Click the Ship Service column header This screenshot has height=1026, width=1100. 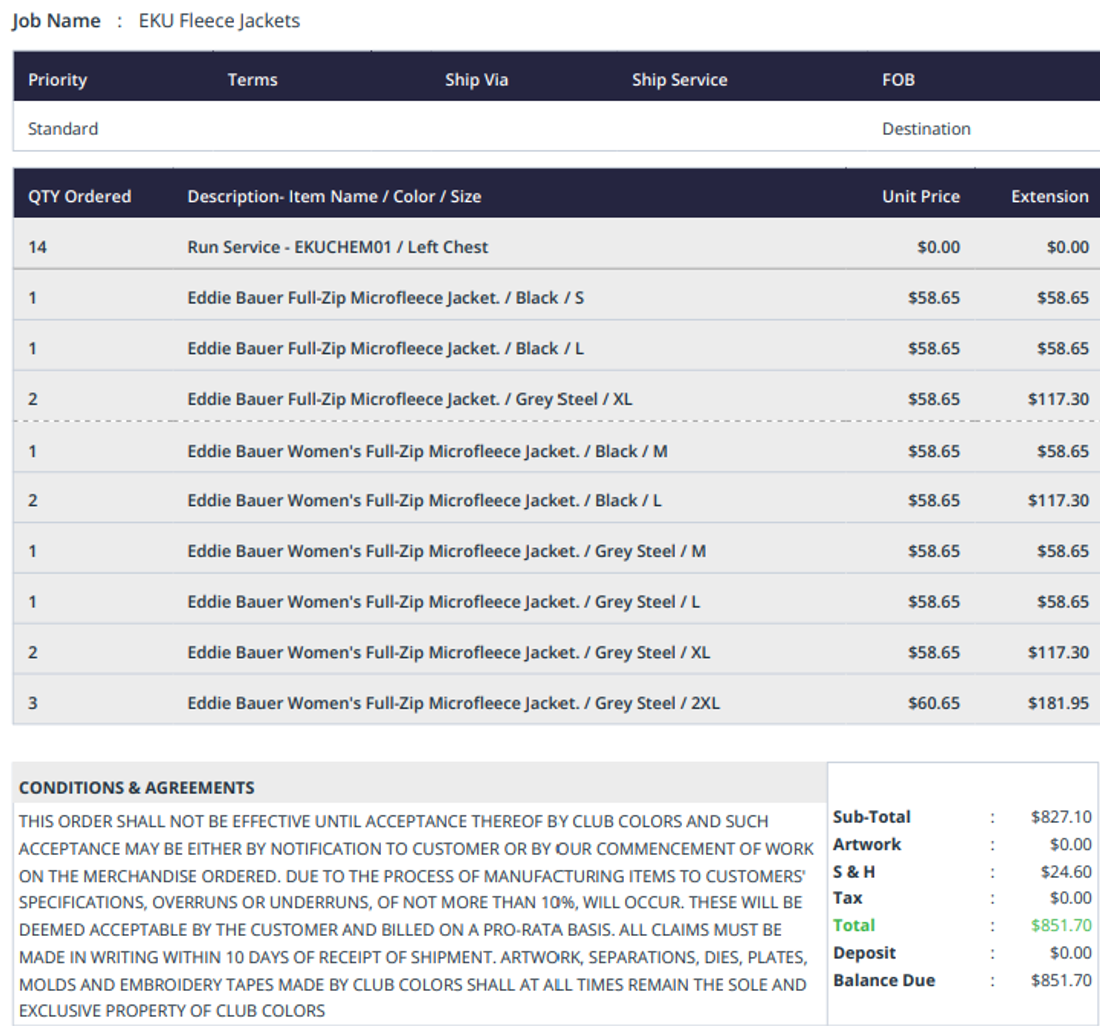pyautogui.click(x=679, y=80)
